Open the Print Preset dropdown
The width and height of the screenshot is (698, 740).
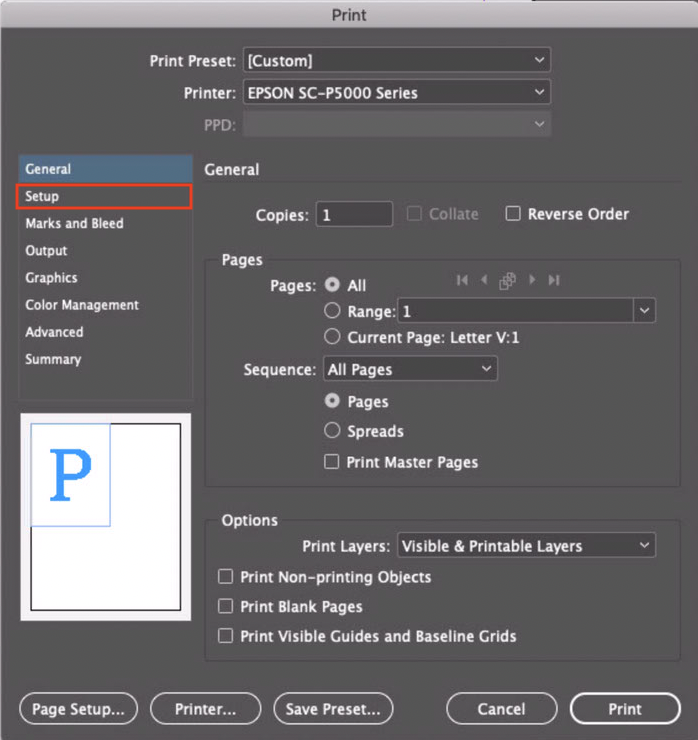coord(396,60)
